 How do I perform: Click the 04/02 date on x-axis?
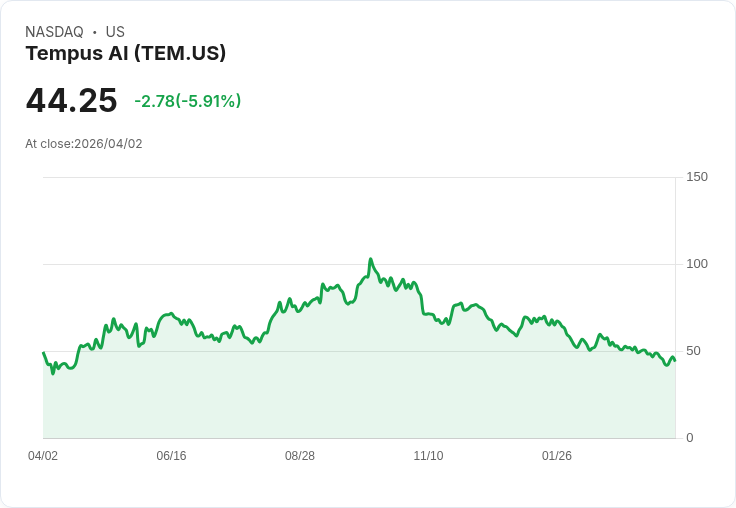pos(43,456)
